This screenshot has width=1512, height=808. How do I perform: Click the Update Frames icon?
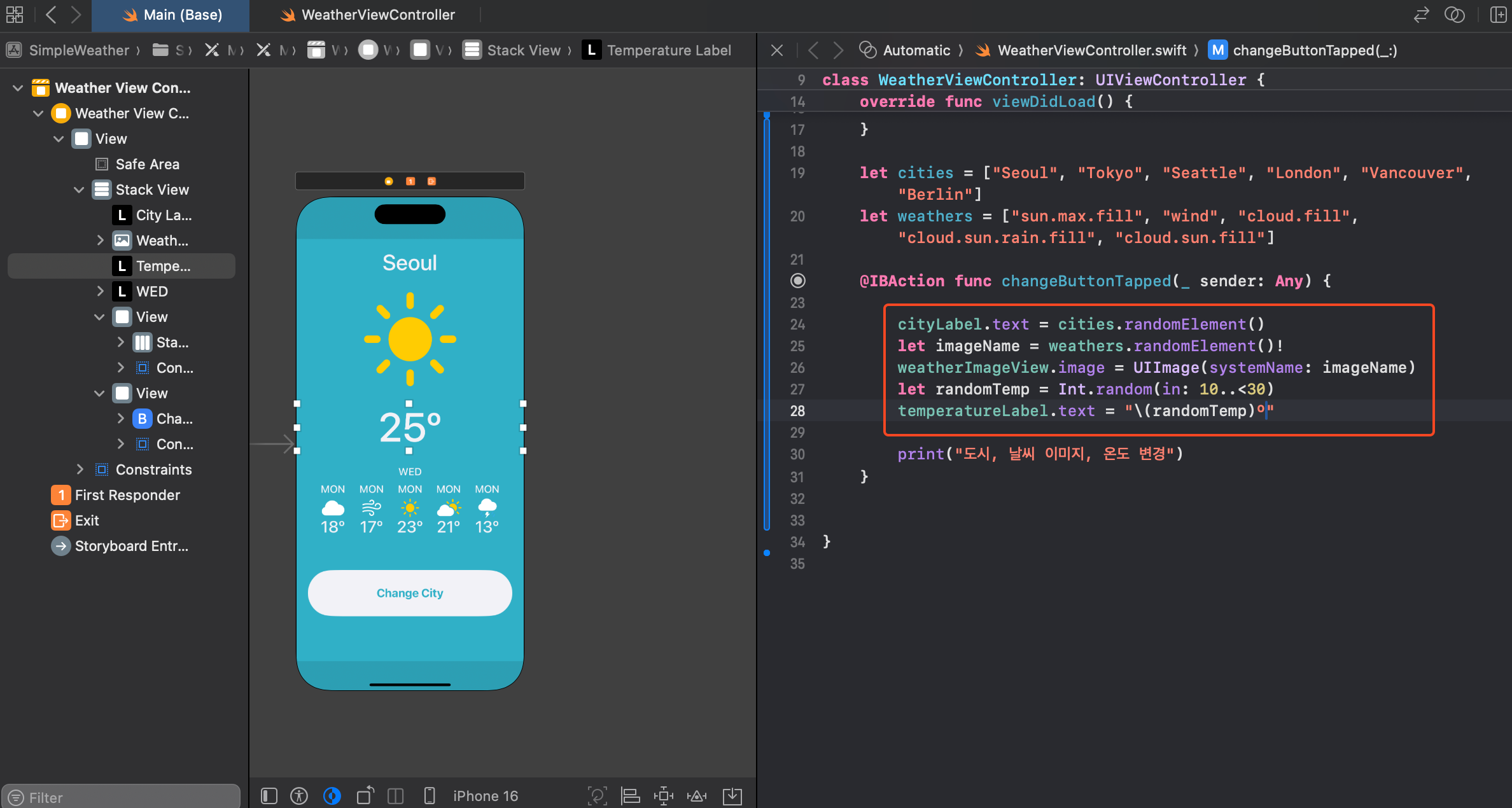click(597, 796)
